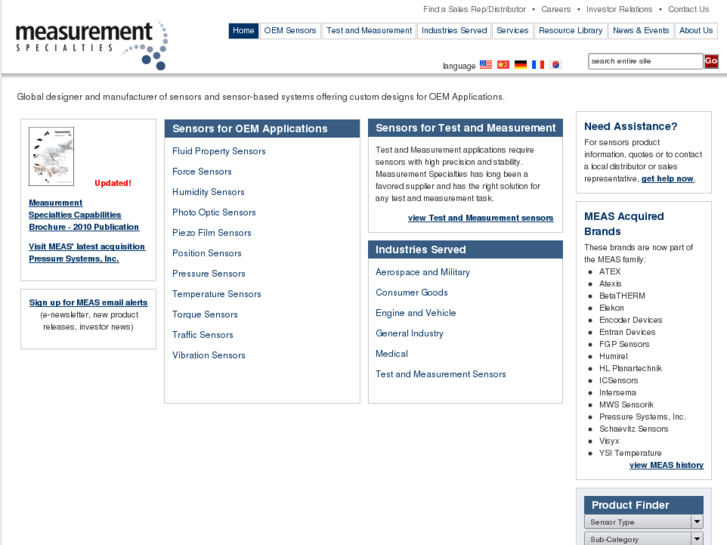727x545 pixels.
Task: Choose the German flag language icon
Action: pyautogui.click(x=521, y=64)
